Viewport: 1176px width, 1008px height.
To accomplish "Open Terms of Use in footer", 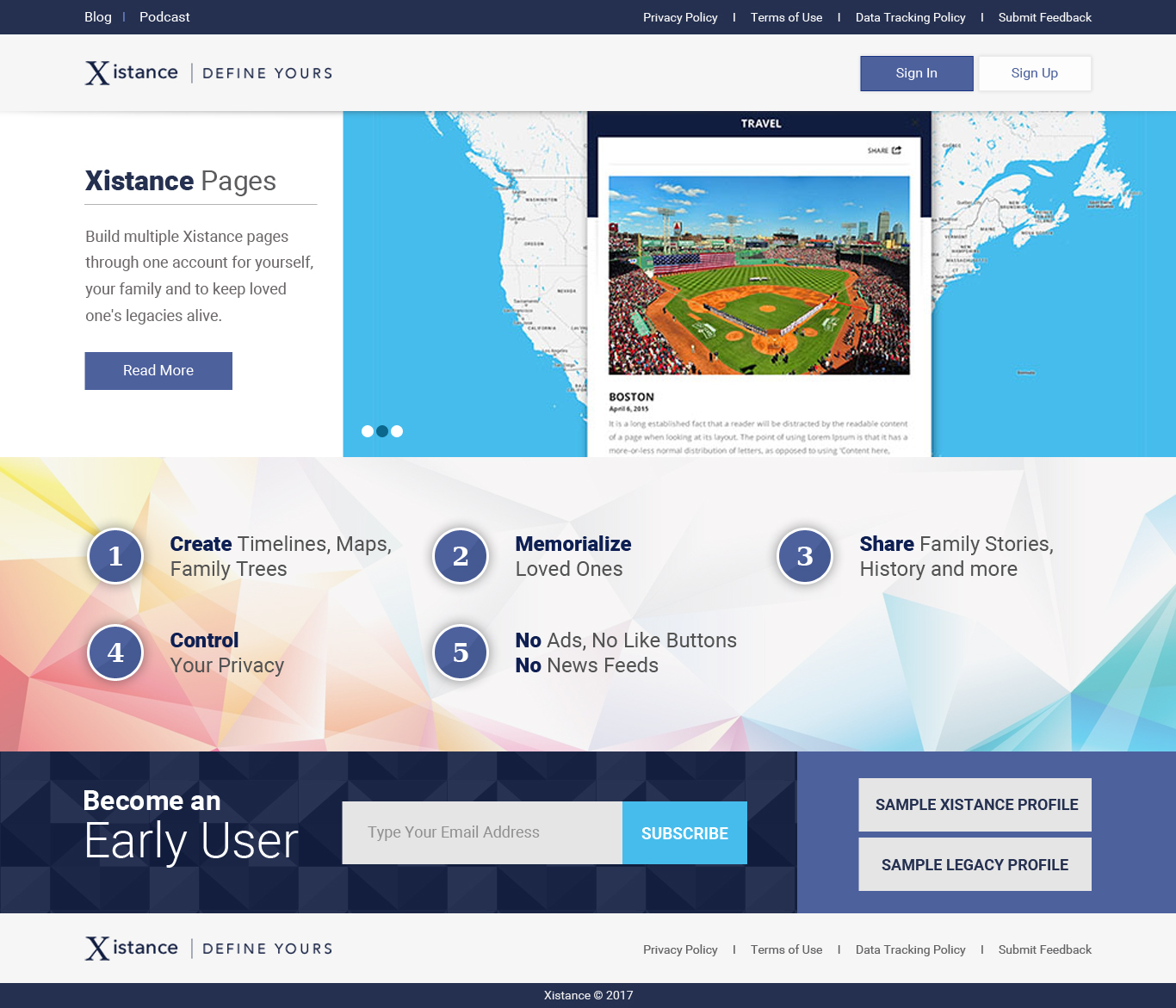I will [786, 949].
